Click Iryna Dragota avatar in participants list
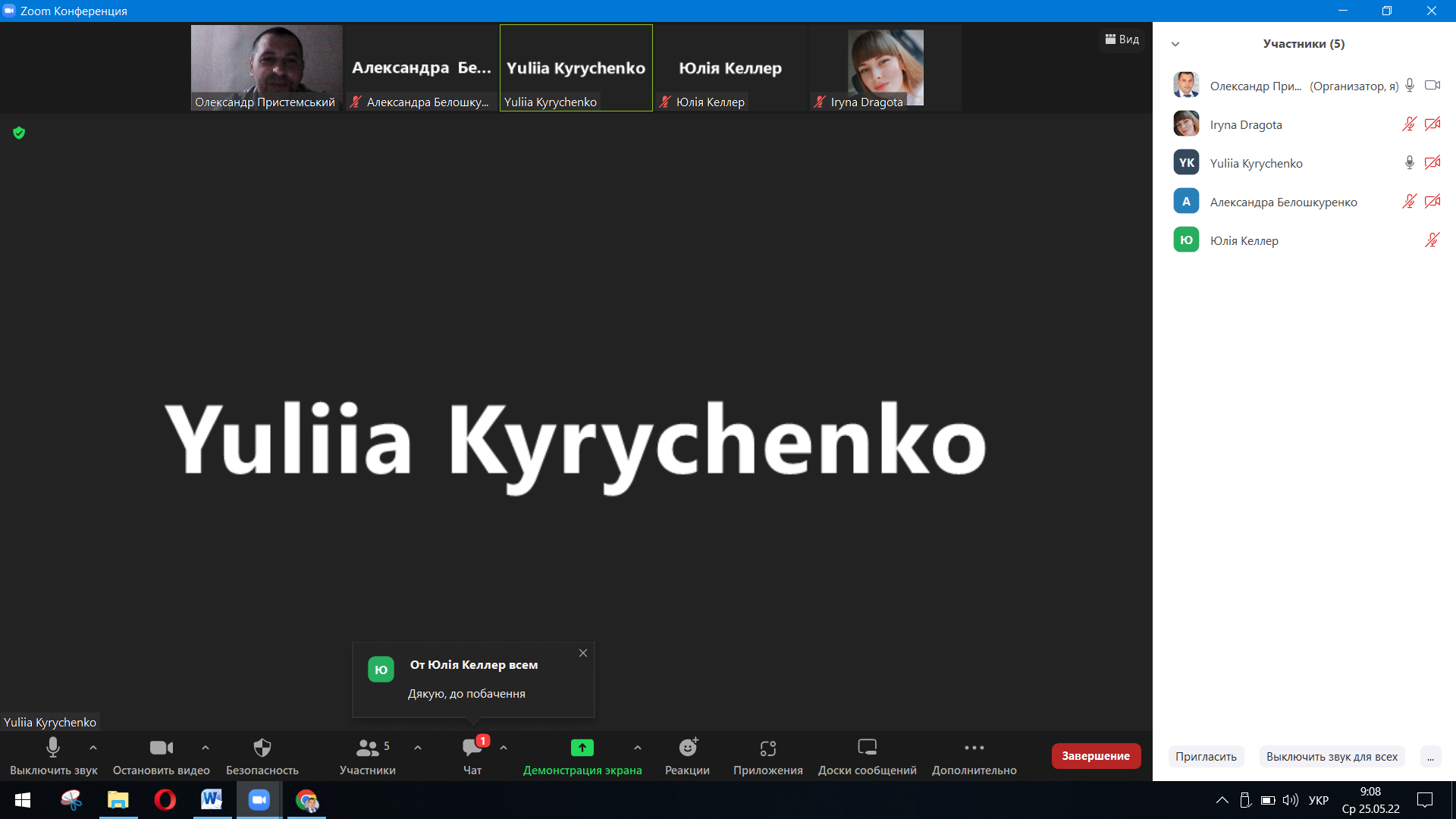The height and width of the screenshot is (819, 1456). (1186, 124)
